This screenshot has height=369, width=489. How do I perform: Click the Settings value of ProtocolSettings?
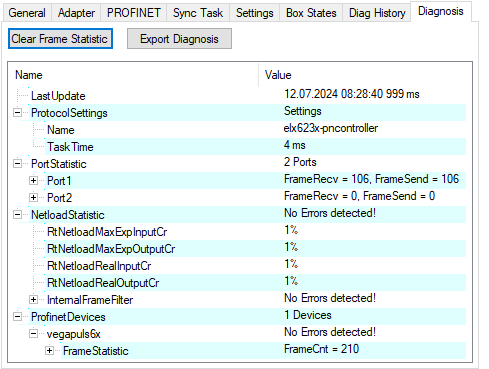[x=303, y=111]
